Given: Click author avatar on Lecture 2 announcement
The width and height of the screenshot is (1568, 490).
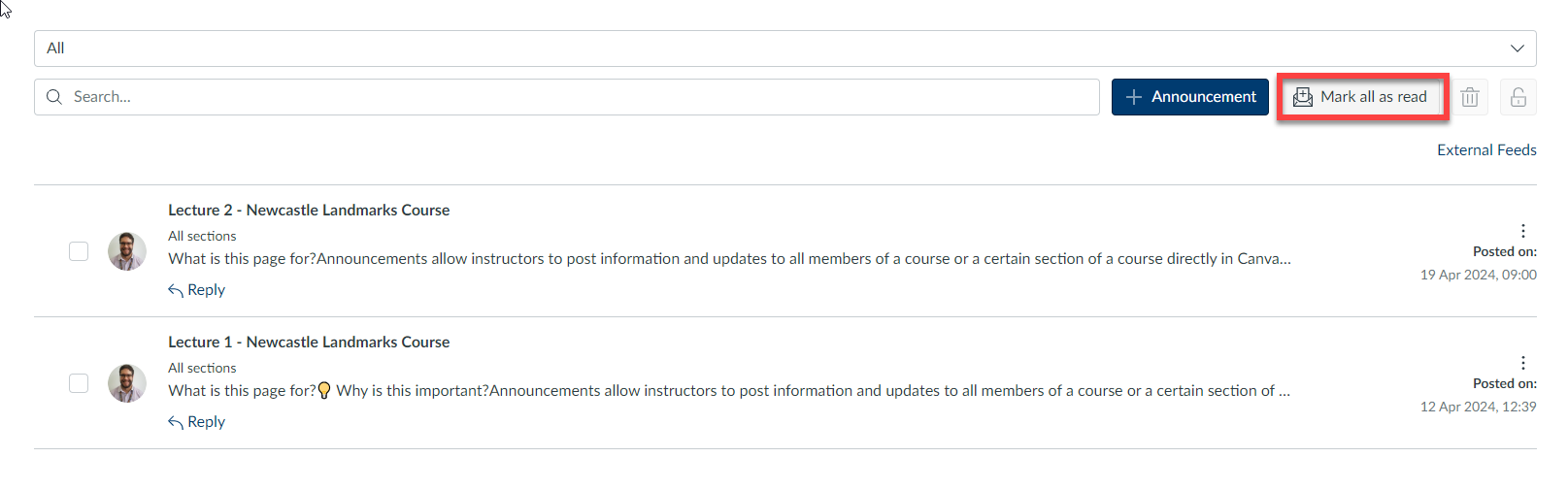Looking at the screenshot, I should point(127,251).
